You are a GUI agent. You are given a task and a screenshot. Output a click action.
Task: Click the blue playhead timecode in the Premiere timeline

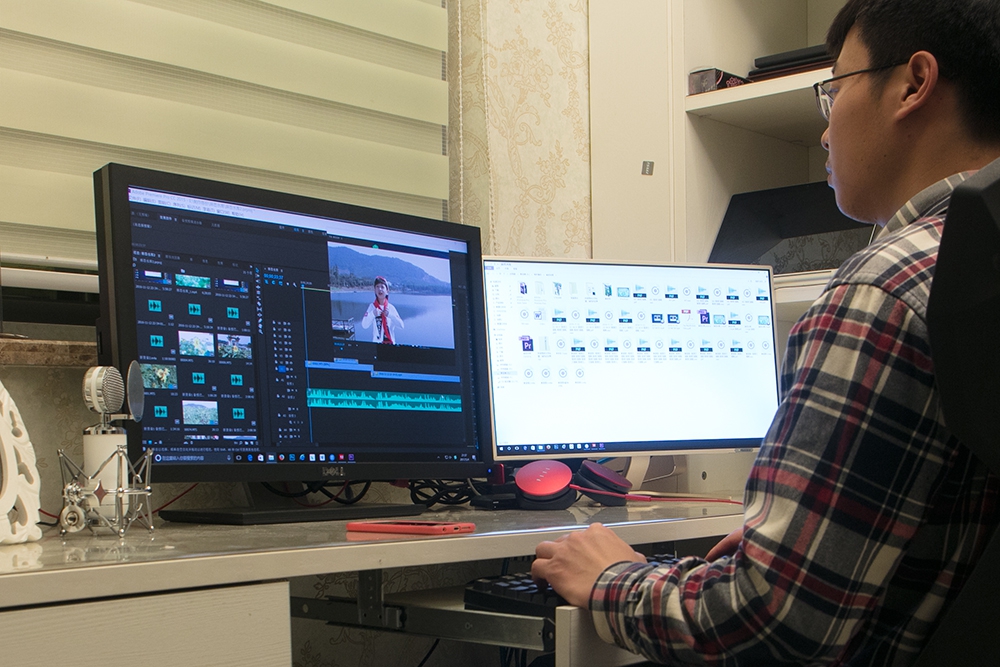(274, 277)
